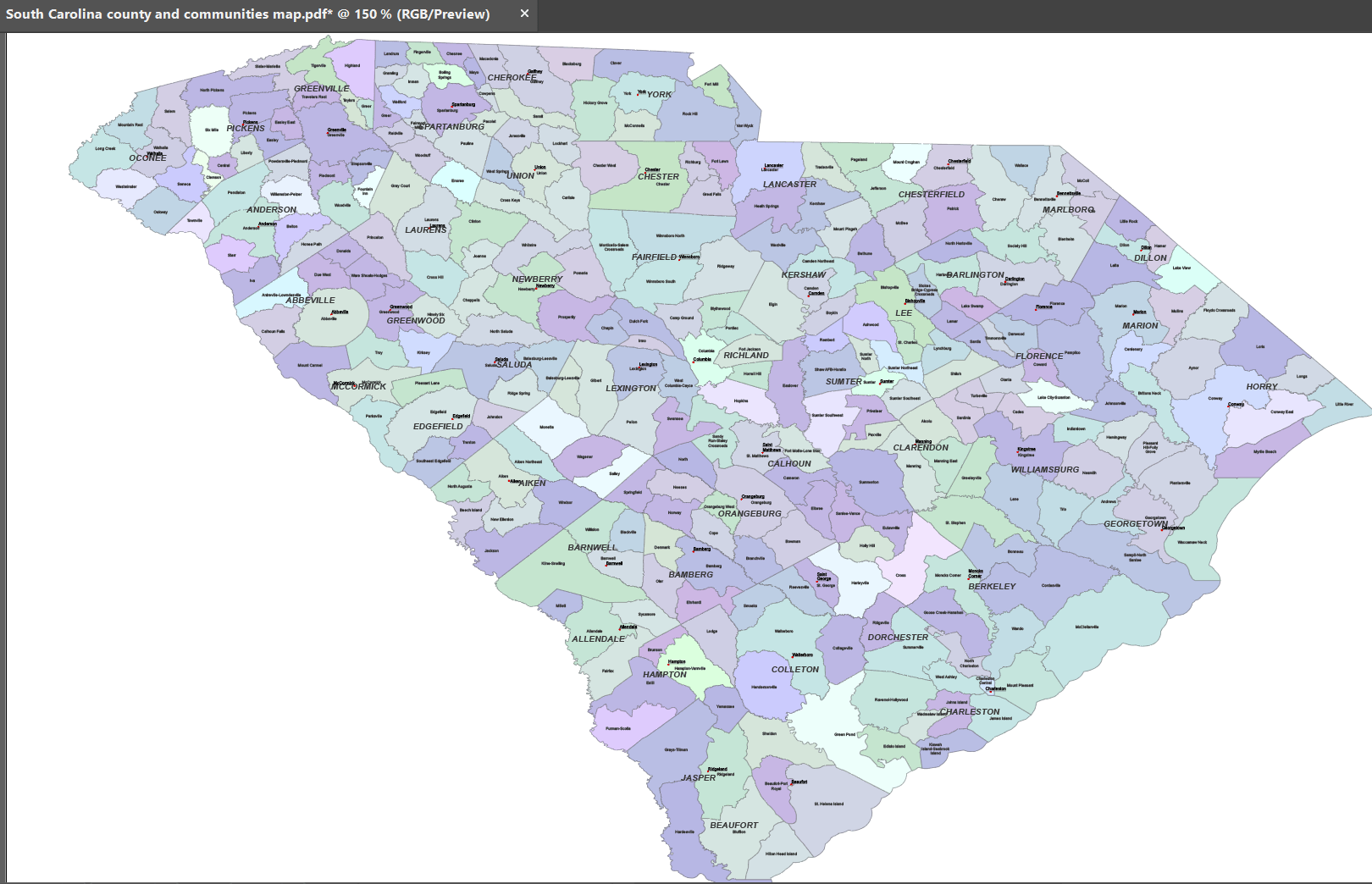Select the HORRY county label
The height and width of the screenshot is (884, 1372).
1262,387
